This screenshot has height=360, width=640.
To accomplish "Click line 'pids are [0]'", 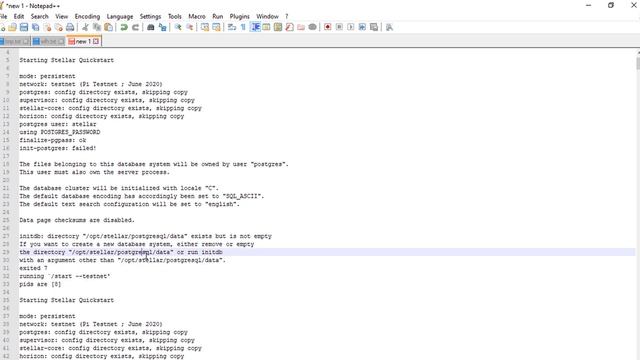I will (x=40, y=284).
